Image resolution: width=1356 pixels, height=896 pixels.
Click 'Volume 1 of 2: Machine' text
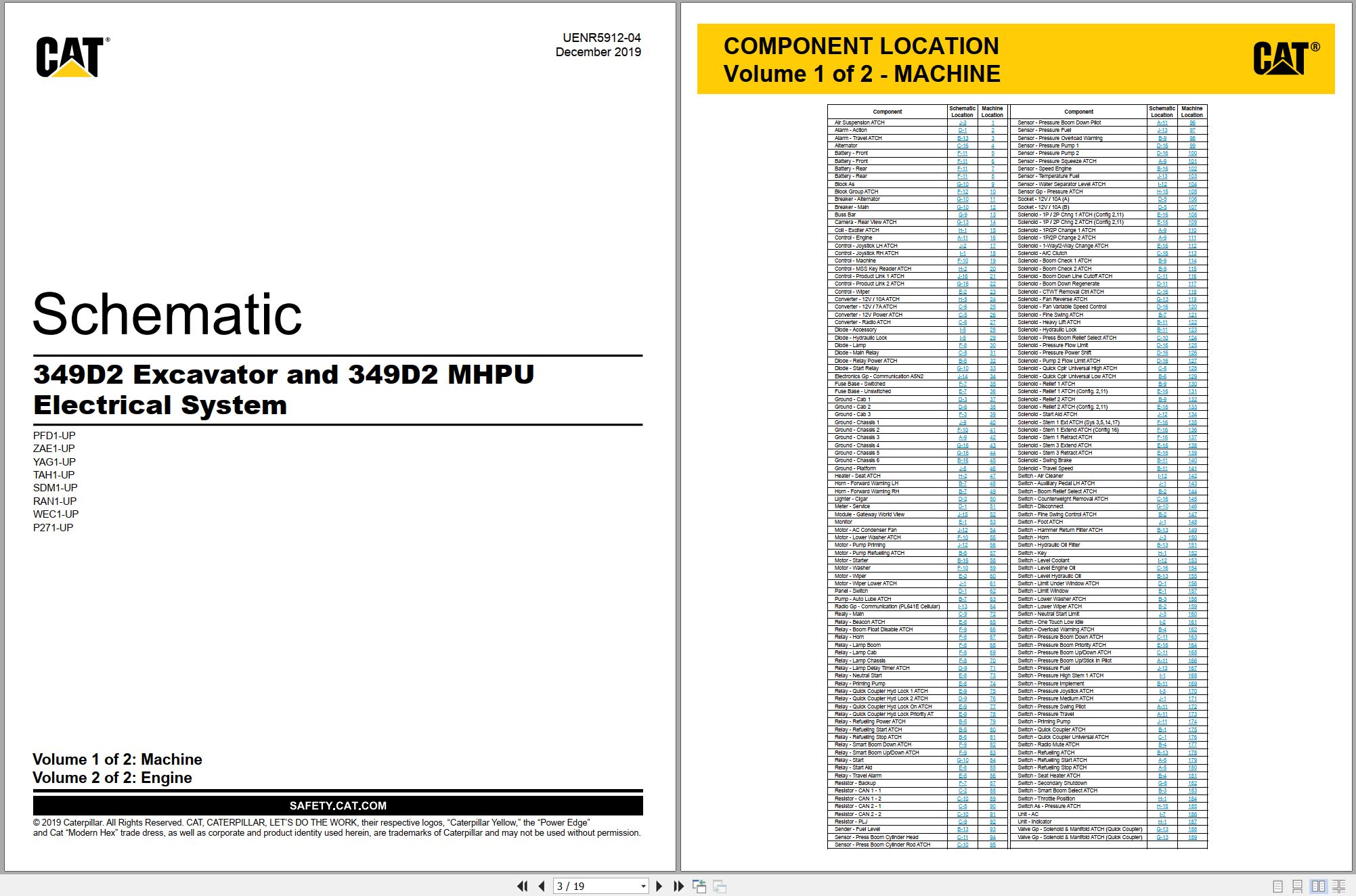[x=117, y=759]
